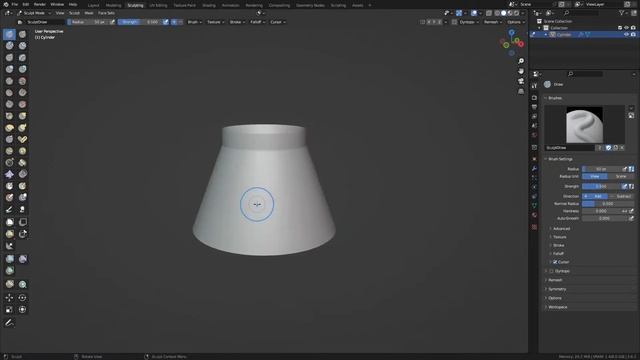Open the Brush dropdown in header
This screenshot has height=360, width=640.
point(194,22)
